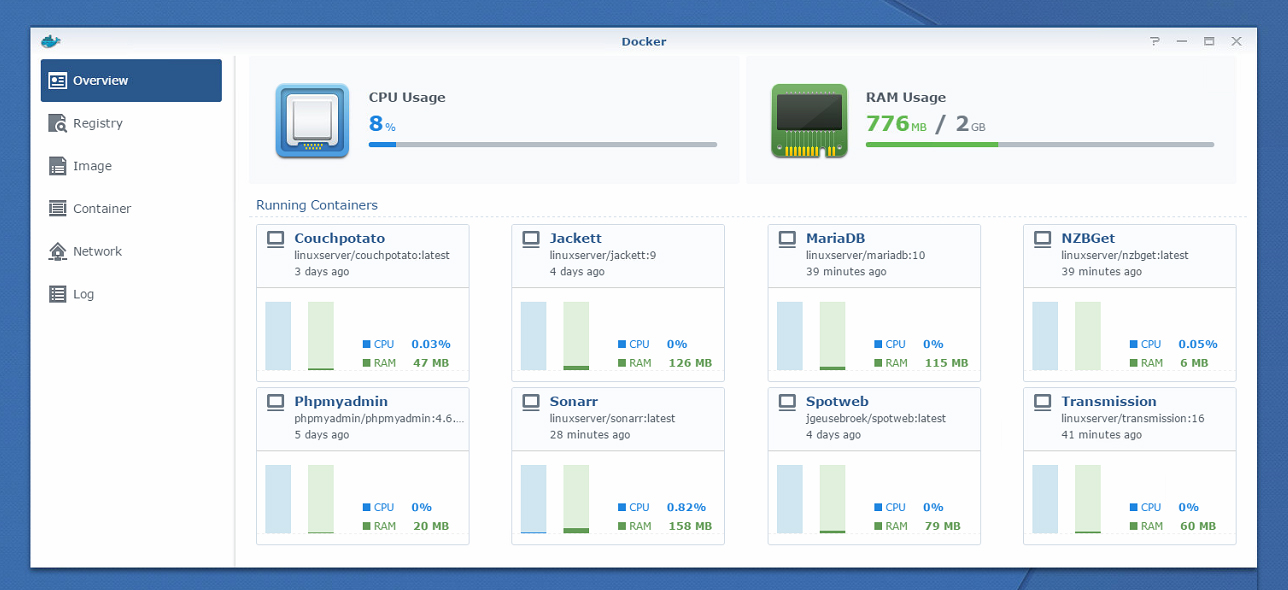Select the Network section
Image resolution: width=1288 pixels, height=590 pixels.
point(131,251)
